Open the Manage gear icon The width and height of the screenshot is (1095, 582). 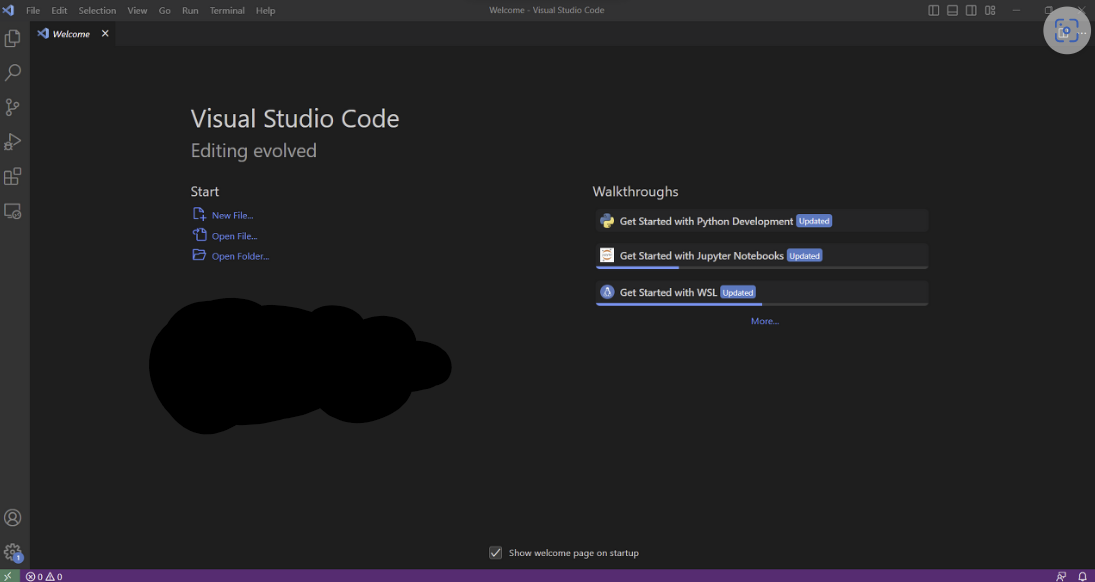pyautogui.click(x=13, y=552)
